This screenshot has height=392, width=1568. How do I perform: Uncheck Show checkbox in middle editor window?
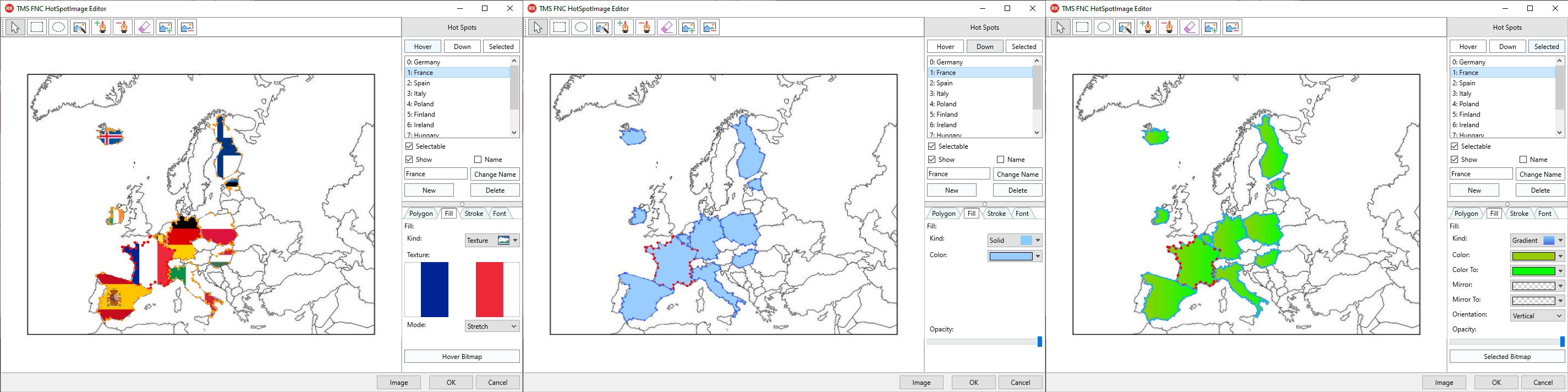(932, 160)
